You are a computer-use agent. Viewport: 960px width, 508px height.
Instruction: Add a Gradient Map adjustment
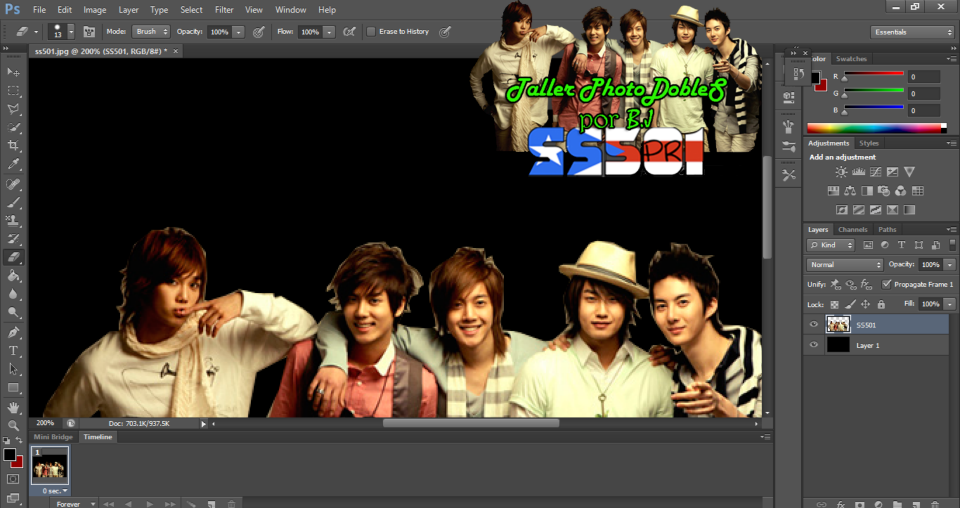click(x=909, y=210)
